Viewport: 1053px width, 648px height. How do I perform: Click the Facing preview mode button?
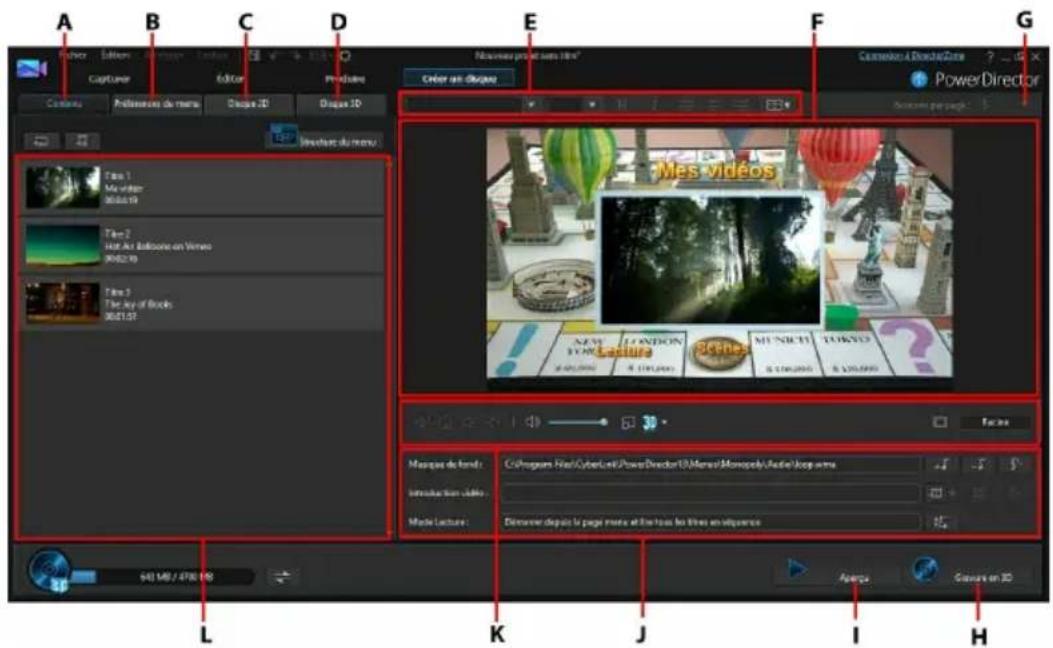[x=995, y=422]
